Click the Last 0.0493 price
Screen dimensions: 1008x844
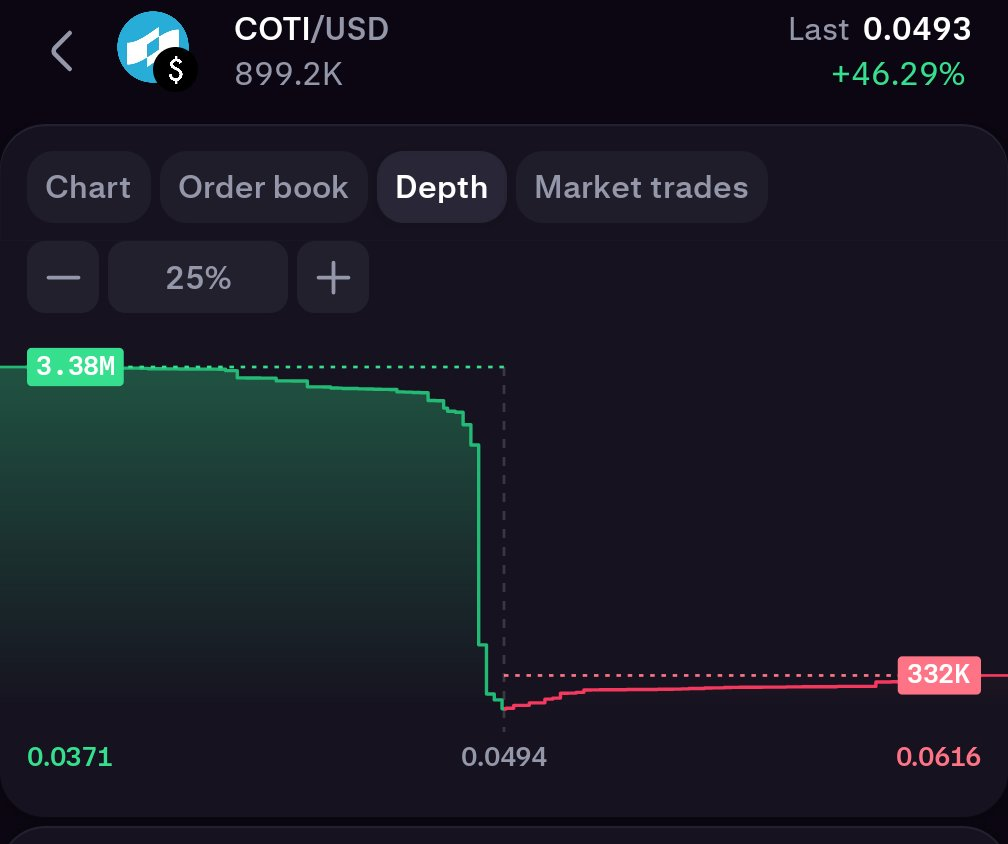point(880,30)
